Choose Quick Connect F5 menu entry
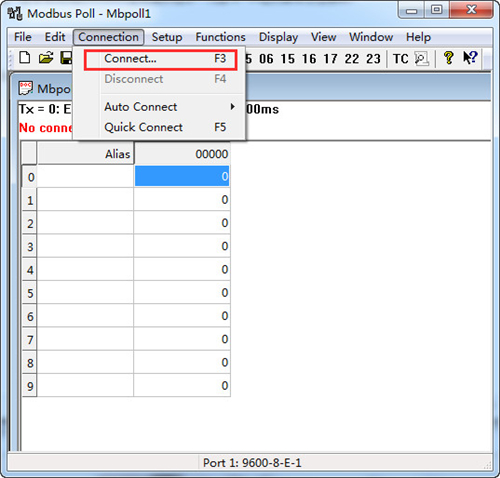 click(x=160, y=127)
